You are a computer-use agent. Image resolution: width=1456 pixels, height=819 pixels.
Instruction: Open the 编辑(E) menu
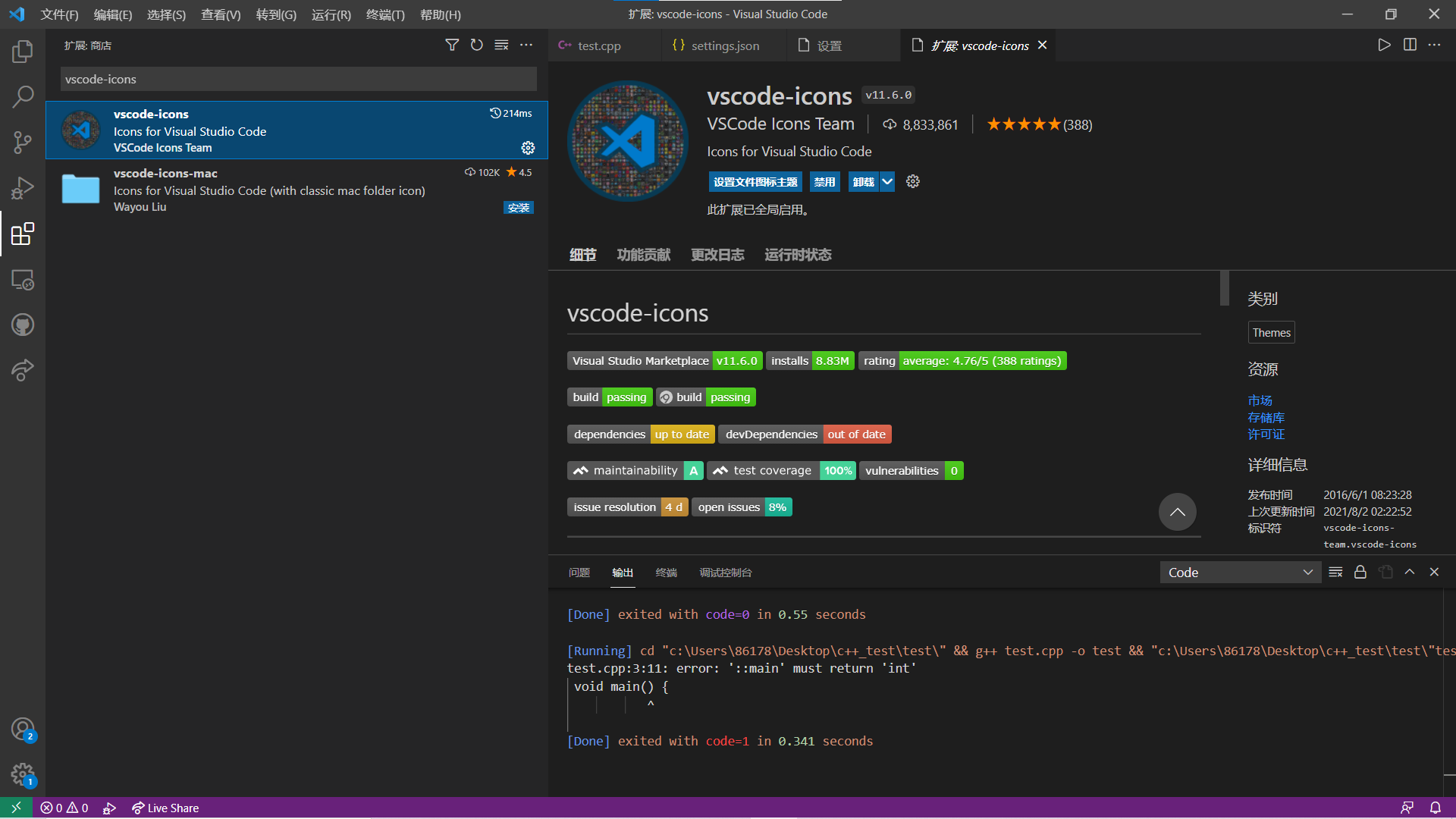(113, 14)
